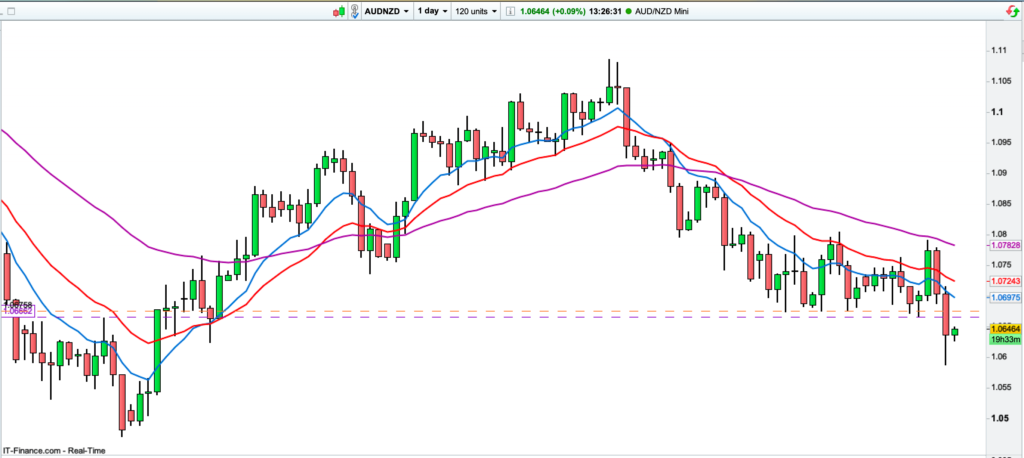This screenshot has width=1024, height=458.
Task: Click the purple 1.06662 level label
Action: 19,311
